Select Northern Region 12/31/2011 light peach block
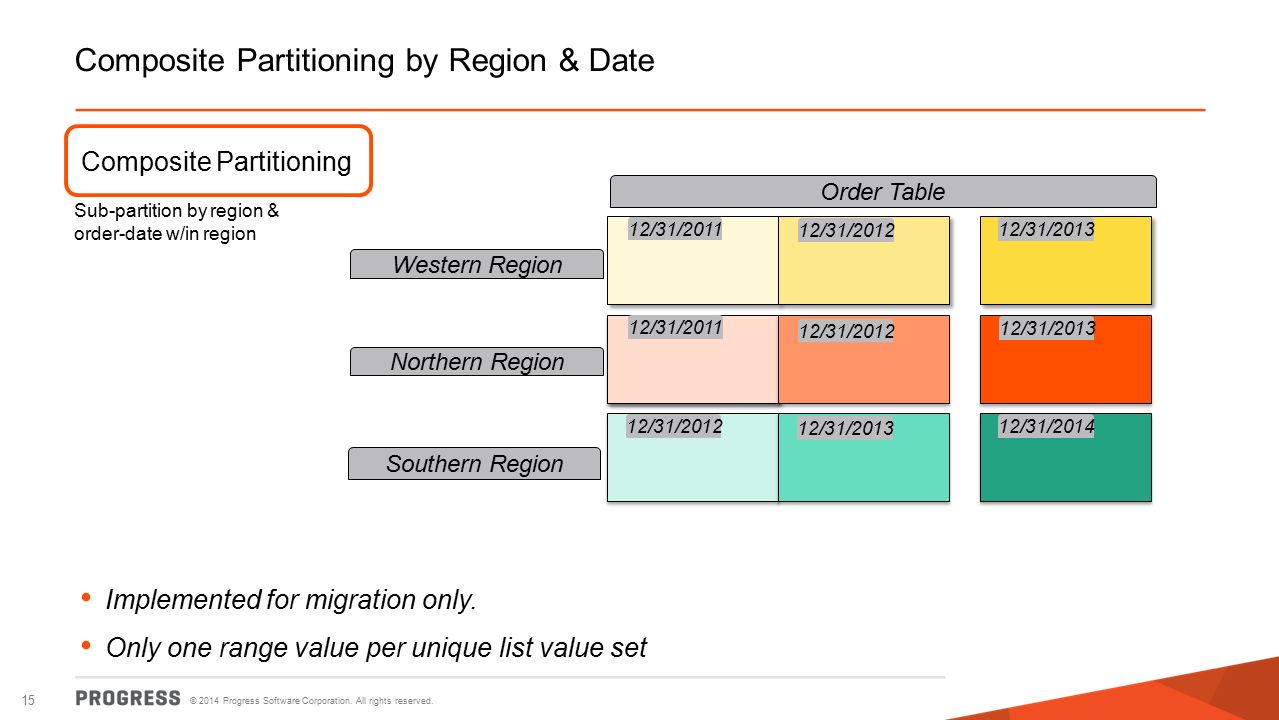 [x=693, y=359]
